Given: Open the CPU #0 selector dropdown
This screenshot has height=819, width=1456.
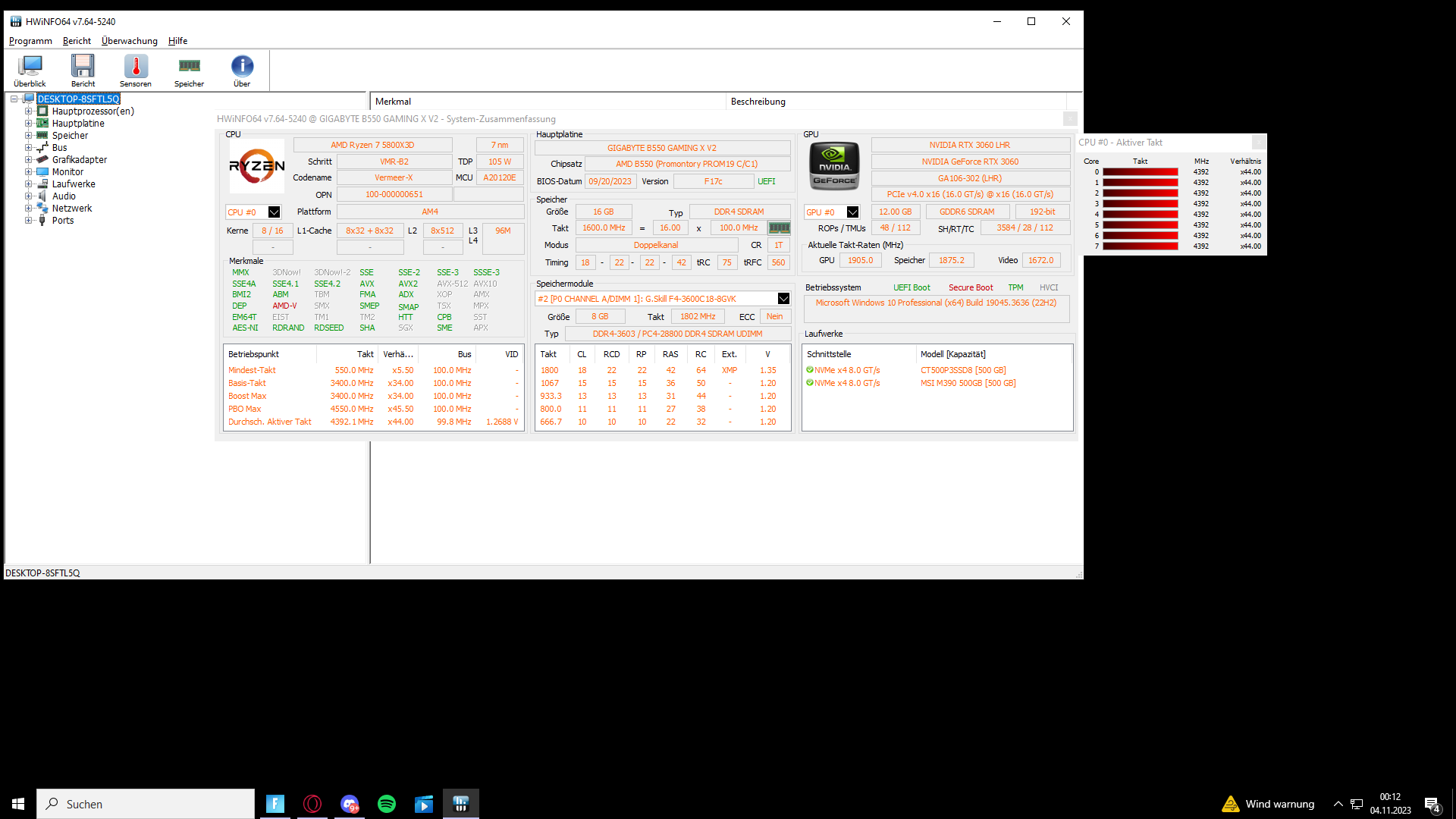Looking at the screenshot, I should pos(274,212).
